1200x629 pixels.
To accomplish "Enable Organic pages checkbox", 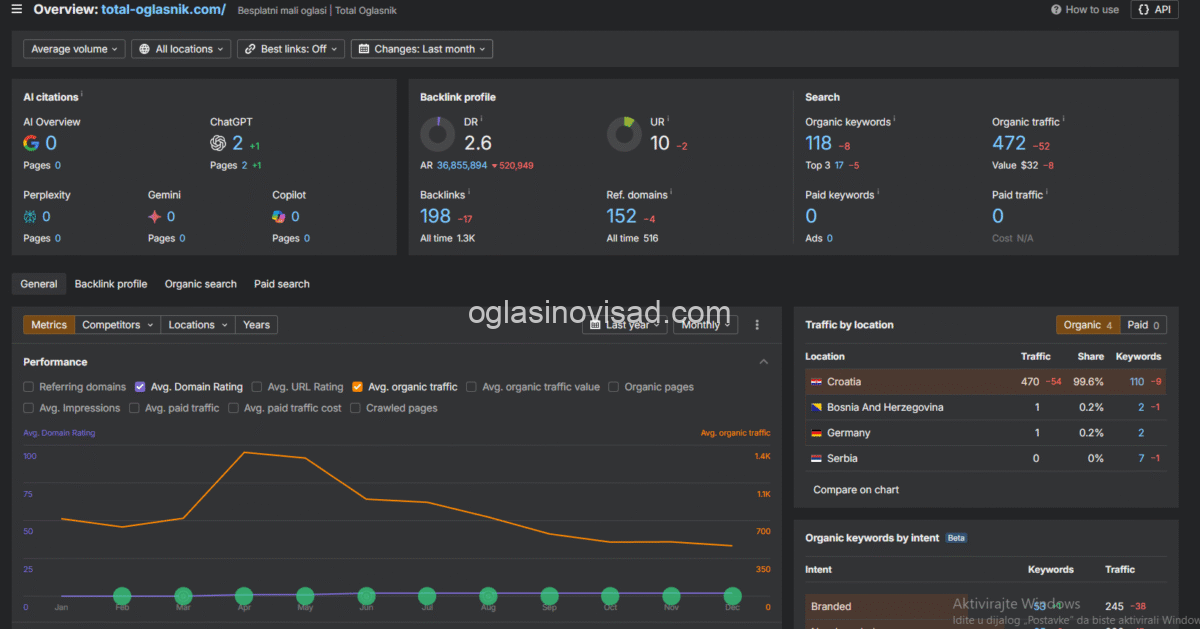I will [614, 387].
